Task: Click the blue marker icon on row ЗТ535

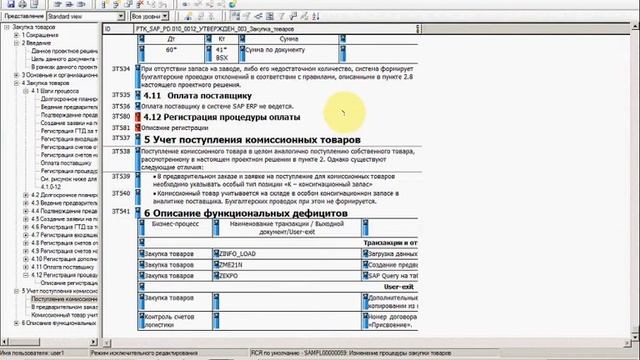Action: 138,96
